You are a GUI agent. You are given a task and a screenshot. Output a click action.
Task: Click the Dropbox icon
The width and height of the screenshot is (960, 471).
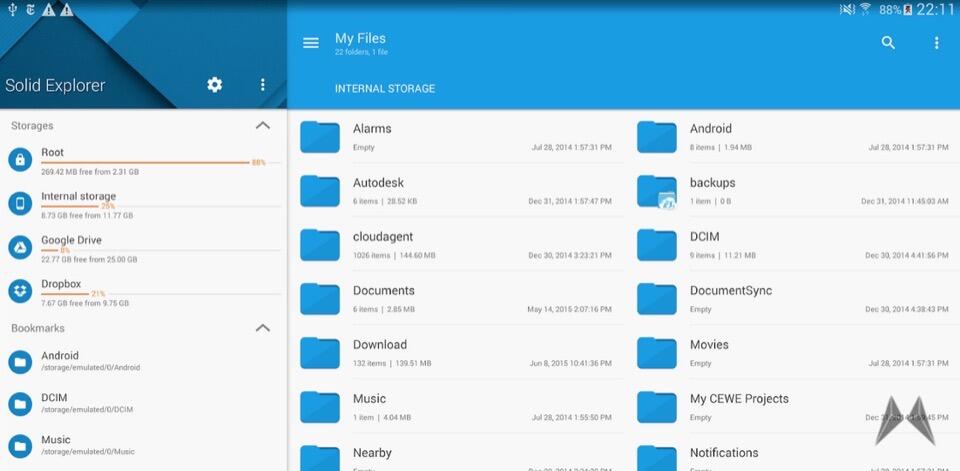pyautogui.click(x=20, y=291)
